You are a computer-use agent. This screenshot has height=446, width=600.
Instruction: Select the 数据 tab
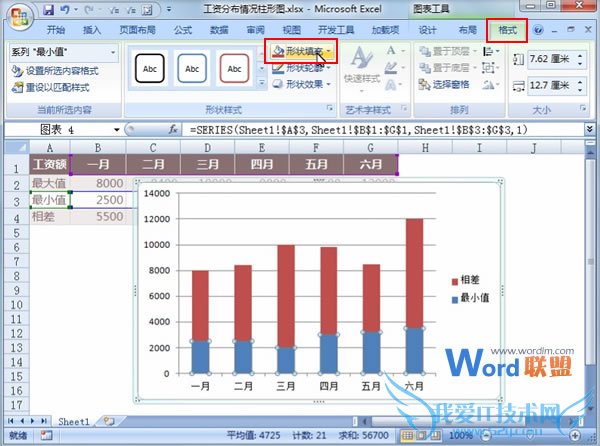219,30
